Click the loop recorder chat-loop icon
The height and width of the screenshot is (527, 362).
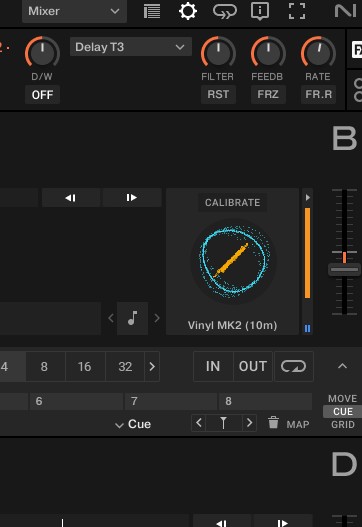[x=225, y=11]
